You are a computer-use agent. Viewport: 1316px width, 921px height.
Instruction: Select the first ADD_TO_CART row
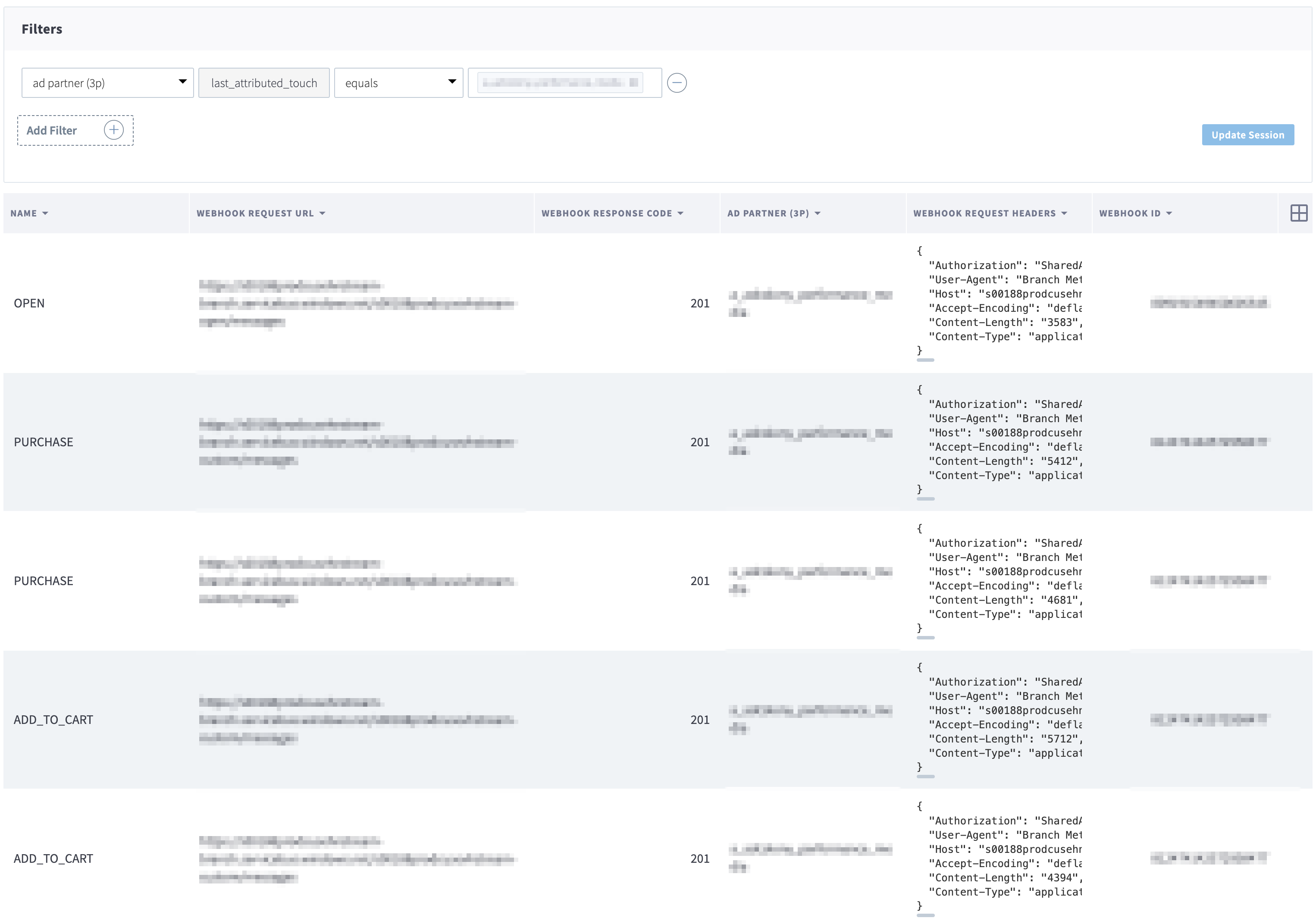(53, 720)
